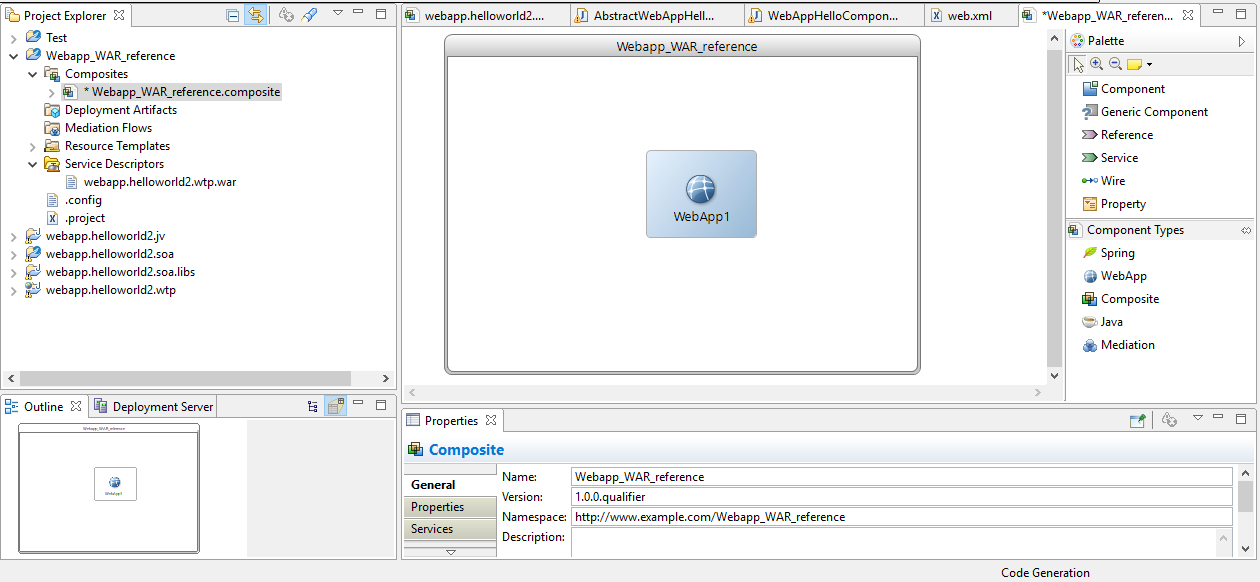Select webapp.helloworld2.wtp.war file

tap(160, 182)
